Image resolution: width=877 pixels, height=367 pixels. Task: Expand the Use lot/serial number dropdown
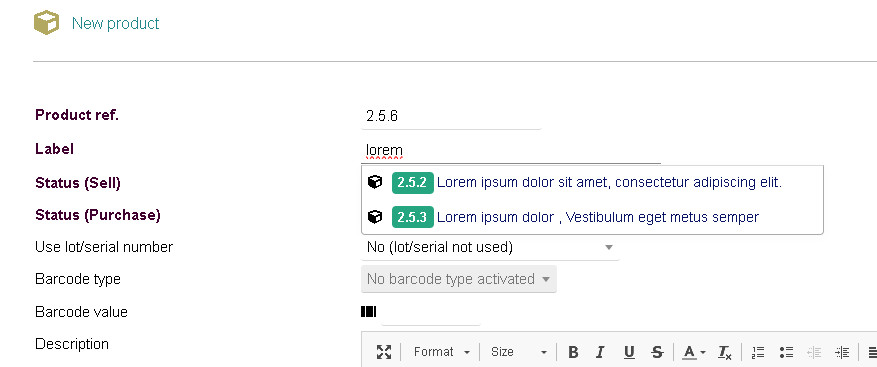(x=490, y=247)
